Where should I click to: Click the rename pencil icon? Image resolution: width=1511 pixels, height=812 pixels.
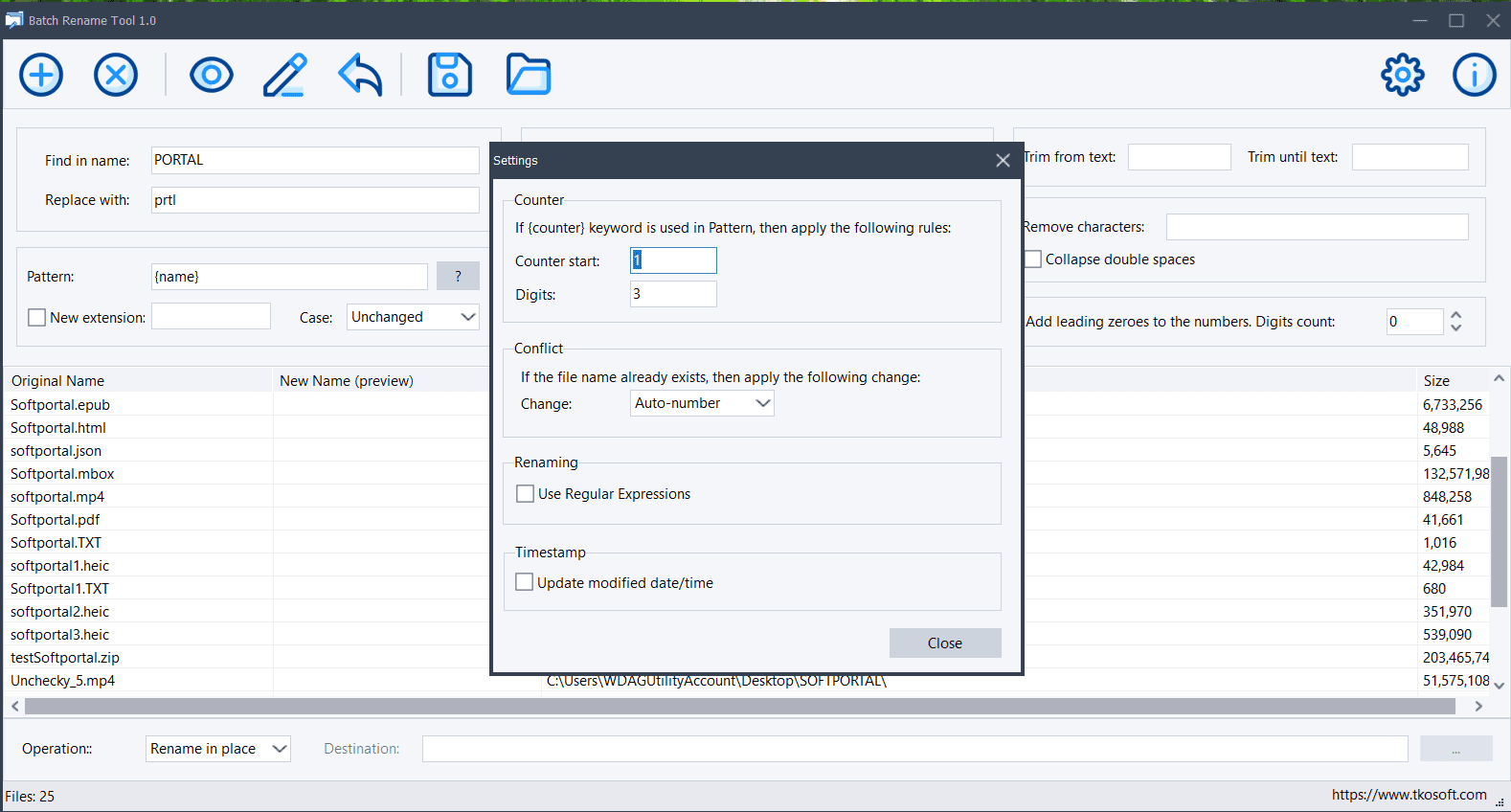point(285,75)
